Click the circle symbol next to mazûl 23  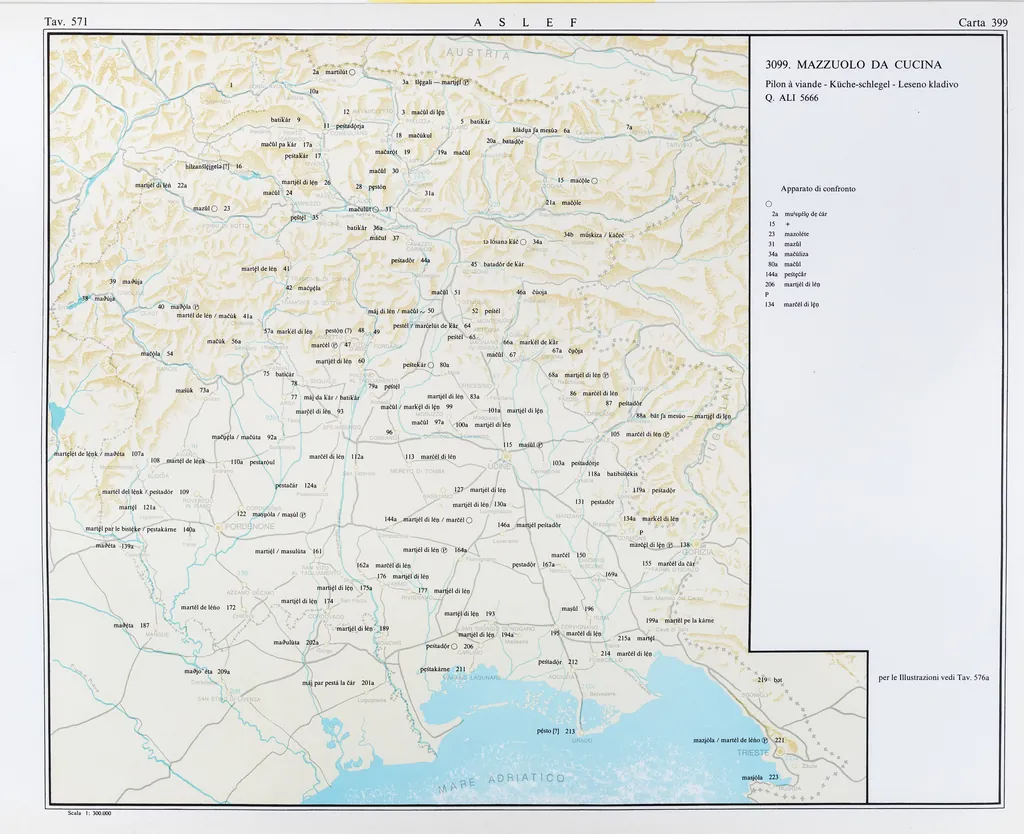point(214,208)
